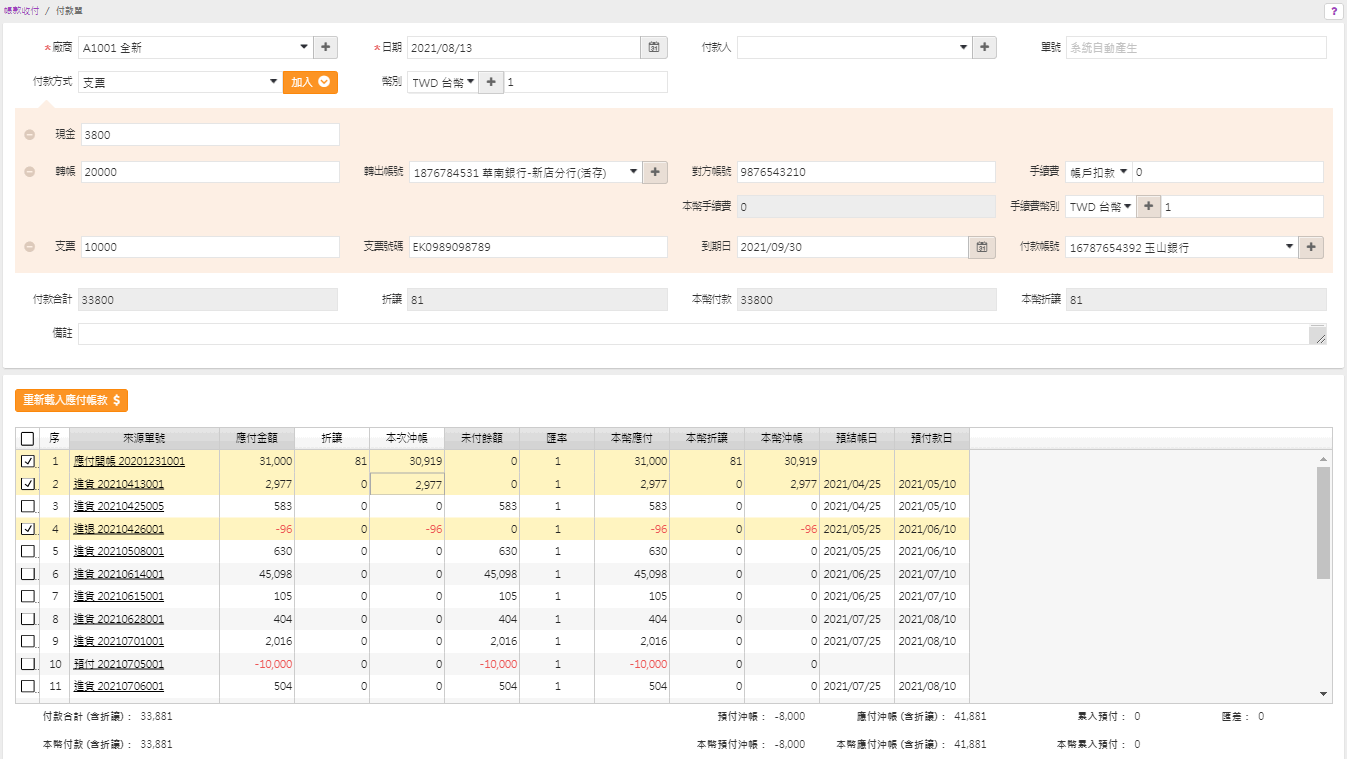This screenshot has width=1347, height=759.
Task: Open the 手續費幣別 TWD 台幣 dropdown
Action: click(1100, 207)
